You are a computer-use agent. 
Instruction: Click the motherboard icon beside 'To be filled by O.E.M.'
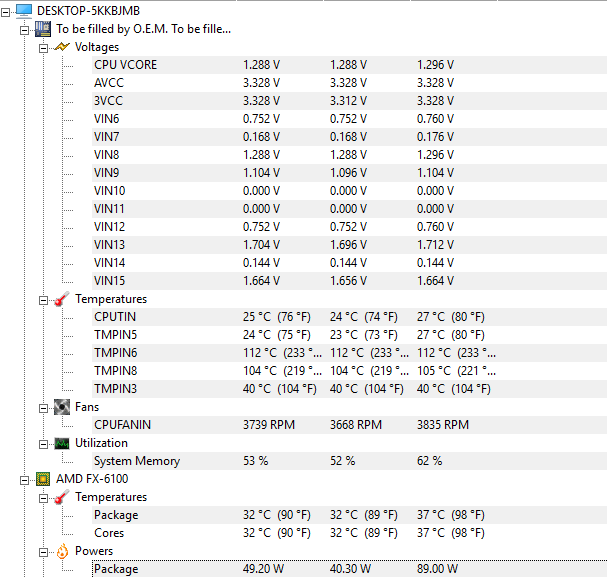tap(43, 29)
